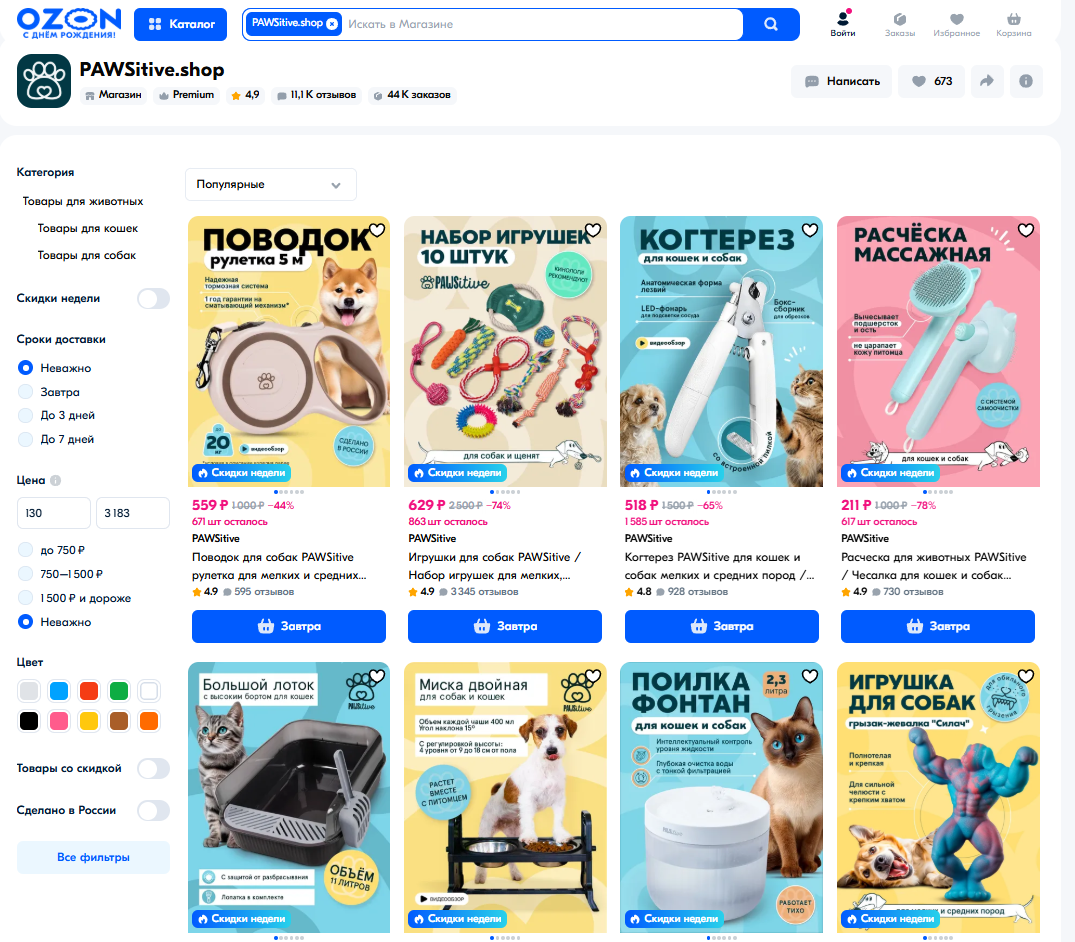Click the Цена info icon
Viewport: 1075px width, 942px height.
[56, 480]
